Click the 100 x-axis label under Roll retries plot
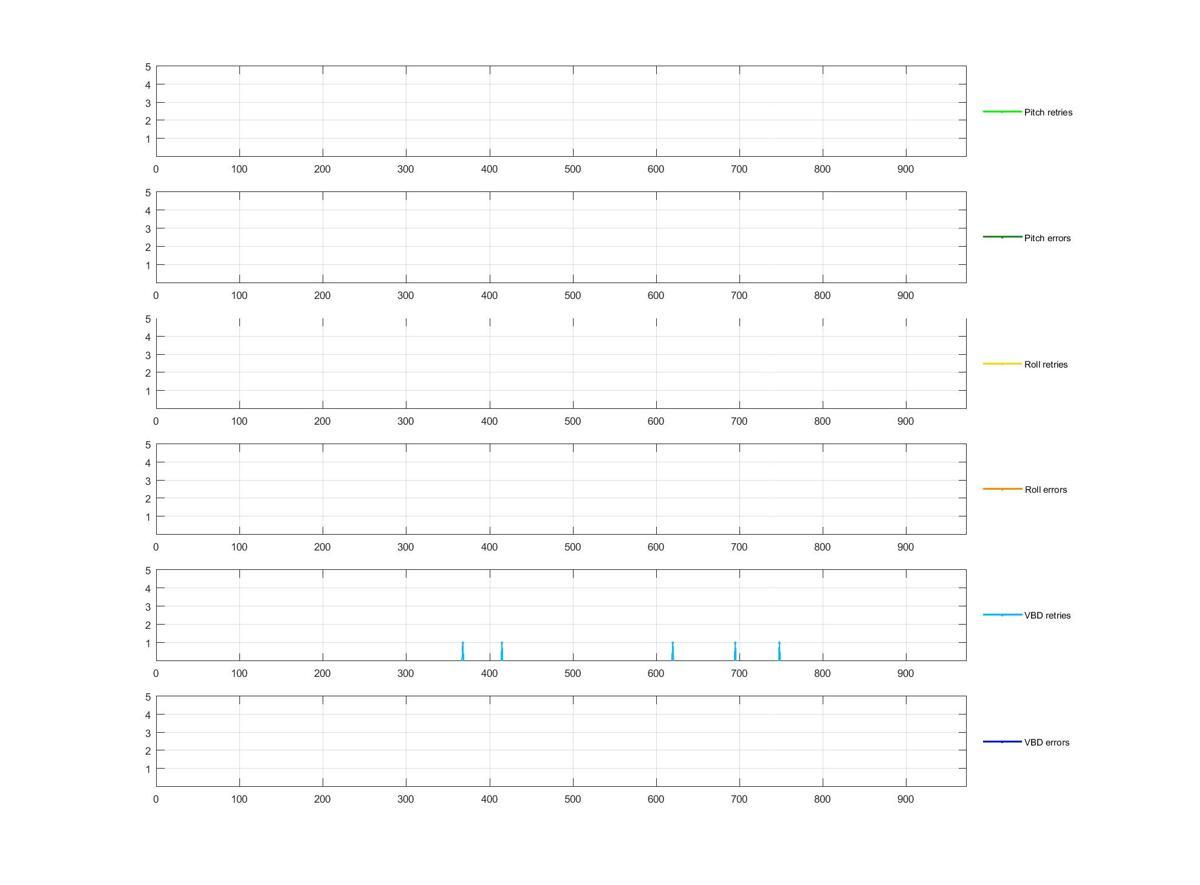 click(239, 421)
